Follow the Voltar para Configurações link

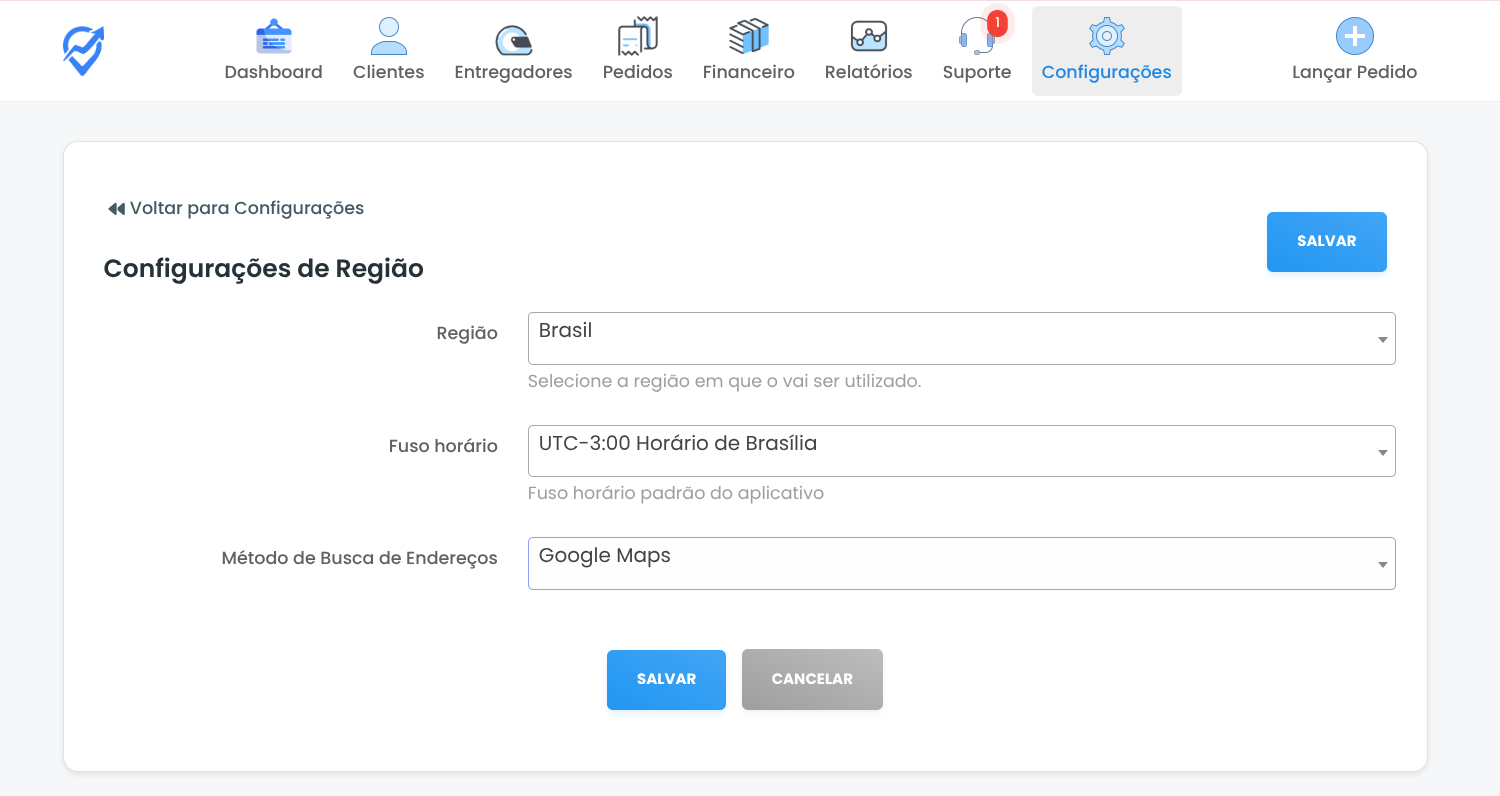tap(246, 208)
